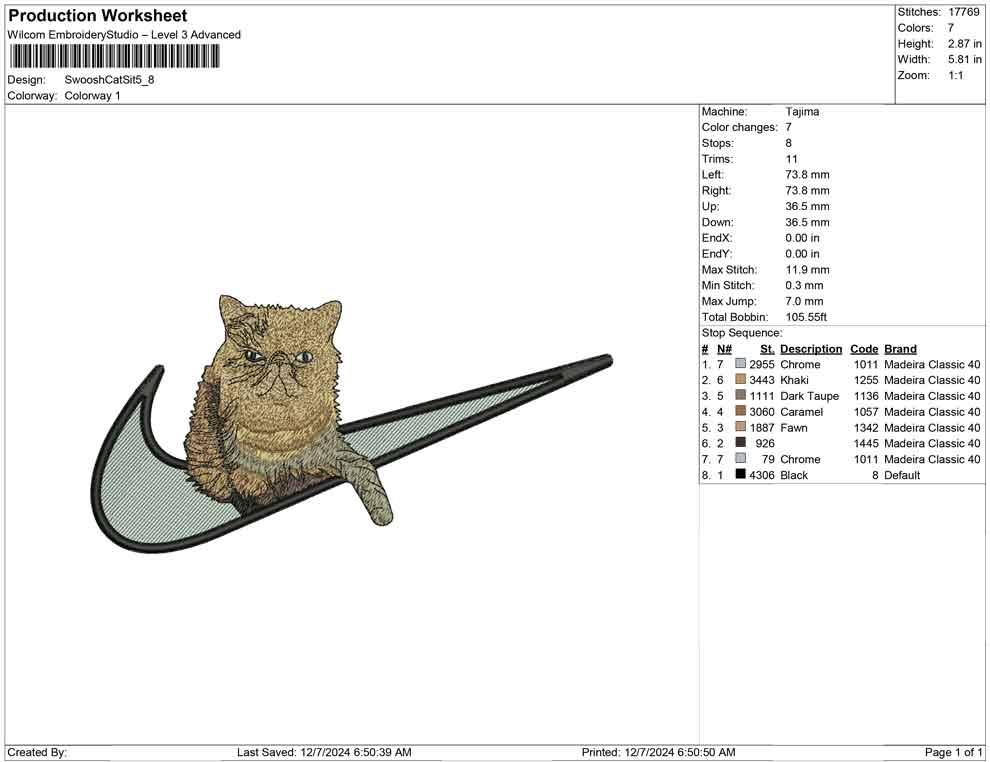This screenshot has height=762, width=990.
Task: Click the Max Jump value 7.0 mm
Action: click(x=804, y=301)
